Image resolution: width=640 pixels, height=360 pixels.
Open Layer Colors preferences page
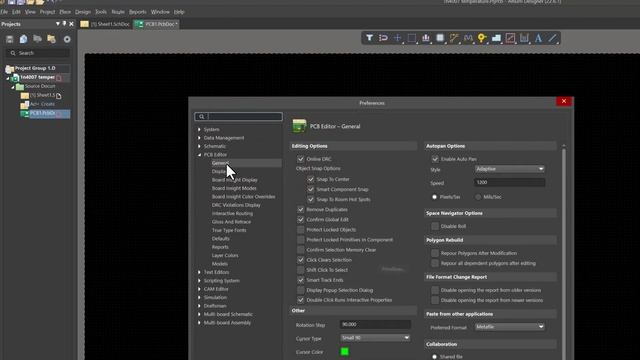tap(225, 256)
